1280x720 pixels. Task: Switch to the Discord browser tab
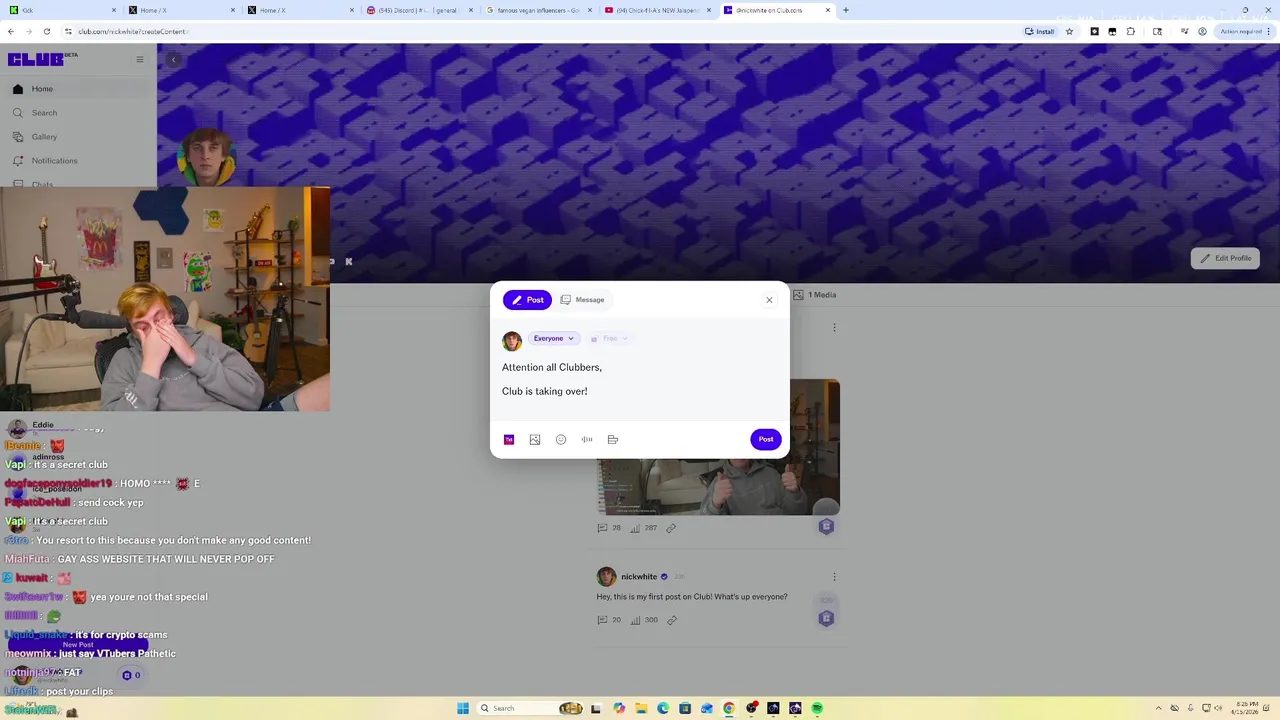pyautogui.click(x=420, y=10)
